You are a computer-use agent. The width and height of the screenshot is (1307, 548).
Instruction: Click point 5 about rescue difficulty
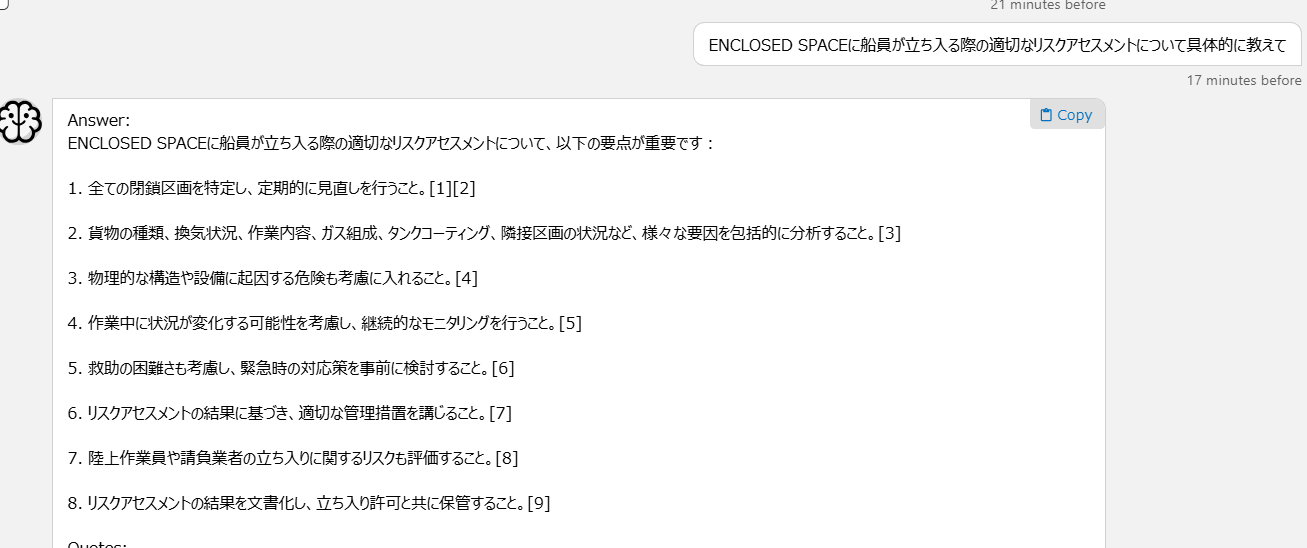point(280,368)
